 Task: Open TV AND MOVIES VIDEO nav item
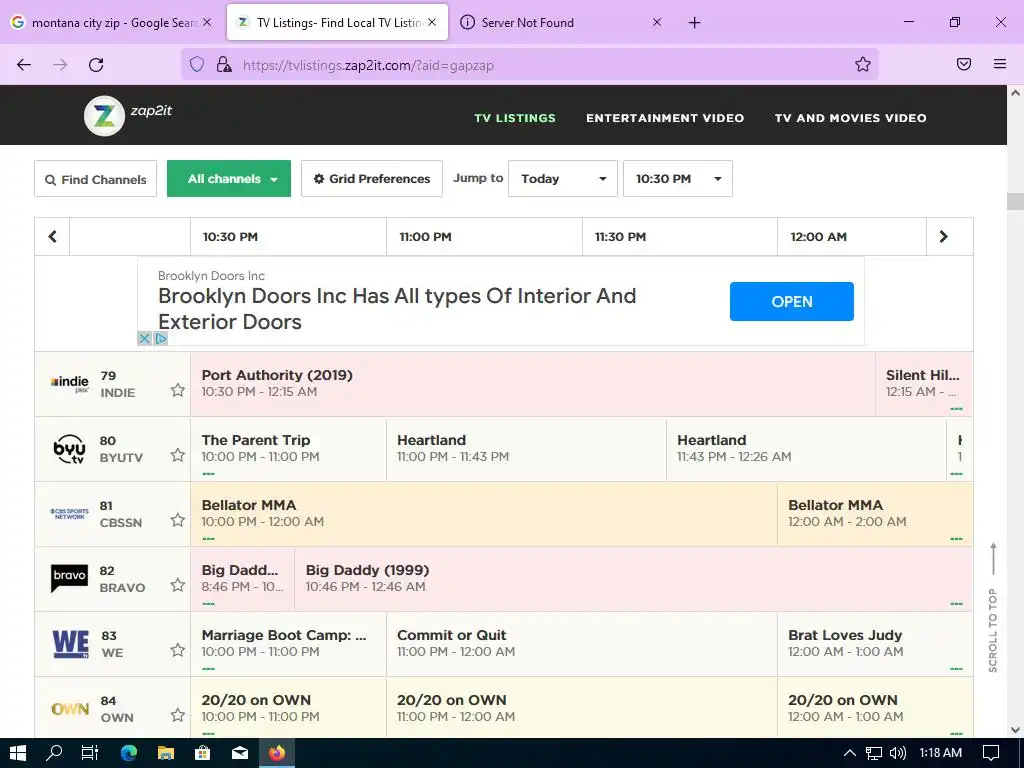[x=850, y=118]
